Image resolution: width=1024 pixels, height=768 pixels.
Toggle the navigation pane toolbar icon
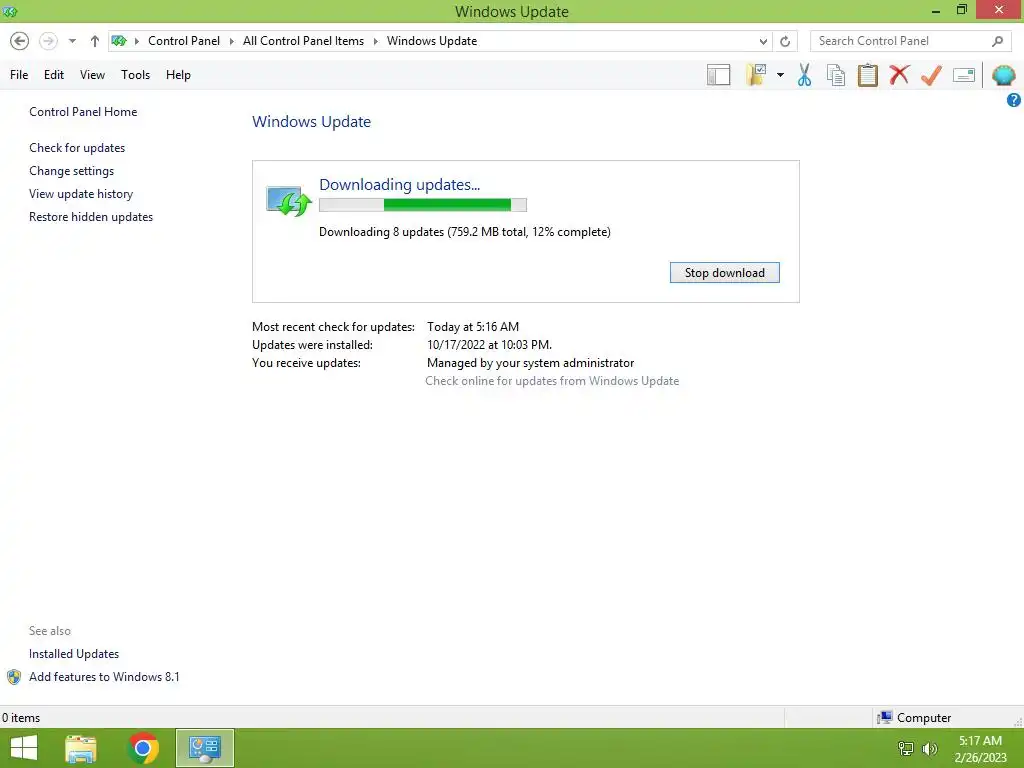tap(718, 75)
